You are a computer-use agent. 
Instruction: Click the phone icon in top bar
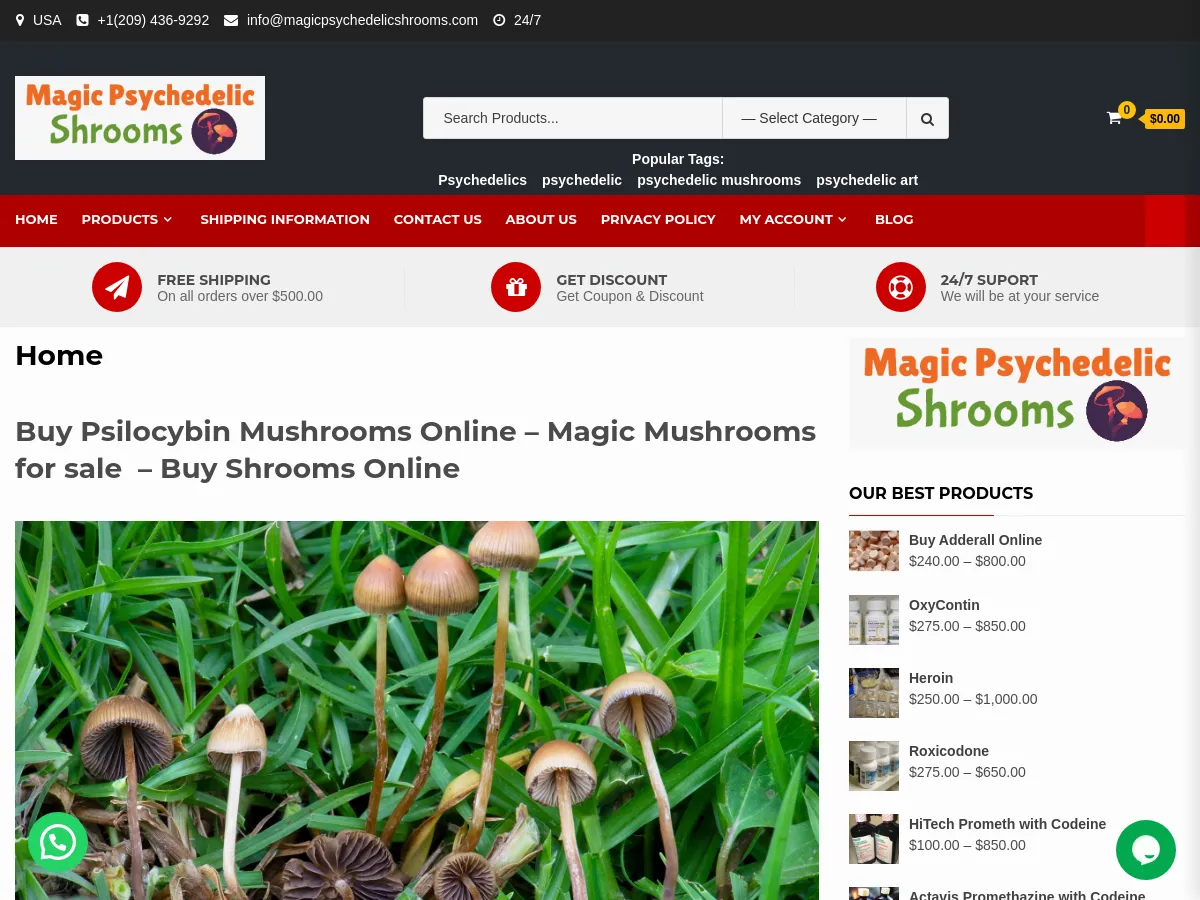pos(83,20)
